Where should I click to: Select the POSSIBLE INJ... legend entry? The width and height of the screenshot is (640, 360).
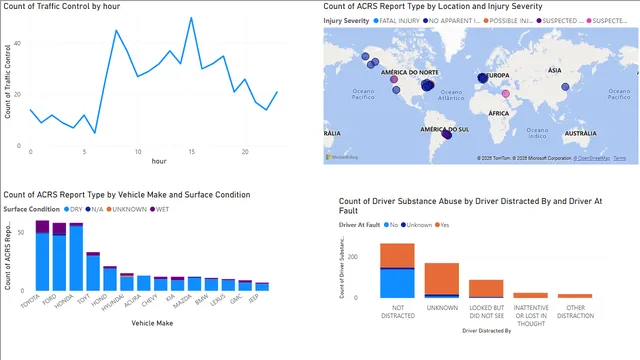pos(508,21)
